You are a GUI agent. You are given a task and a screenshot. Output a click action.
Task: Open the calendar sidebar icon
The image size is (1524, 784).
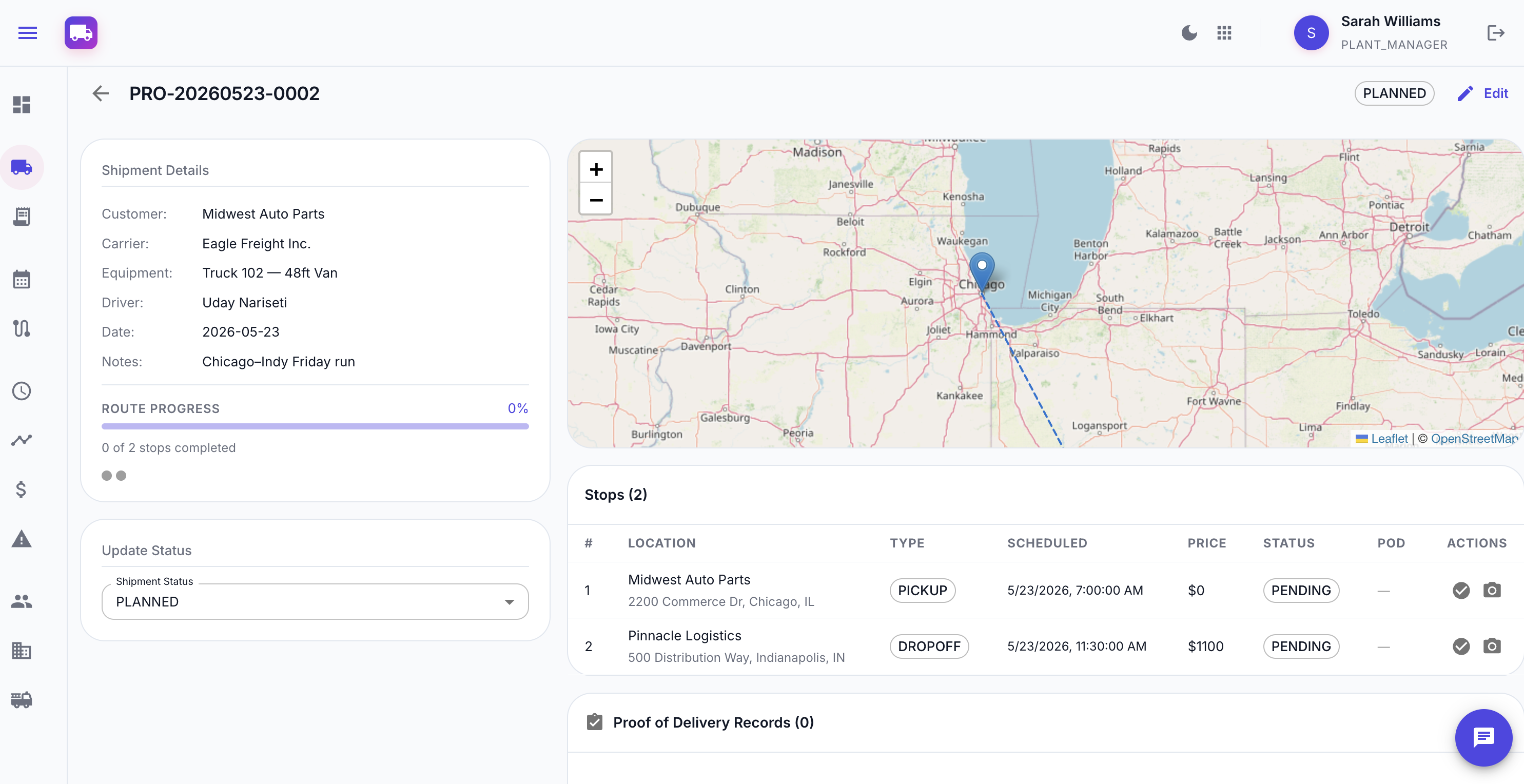pos(22,279)
